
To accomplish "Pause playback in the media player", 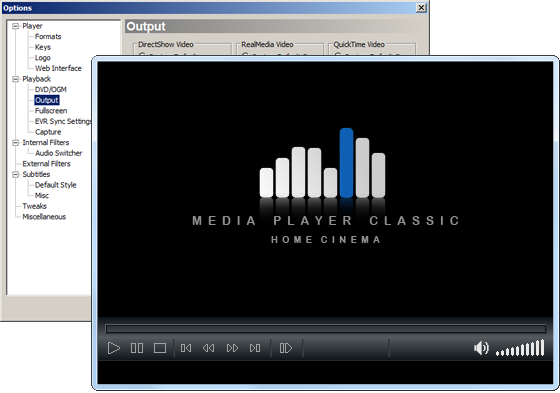I will [x=137, y=348].
